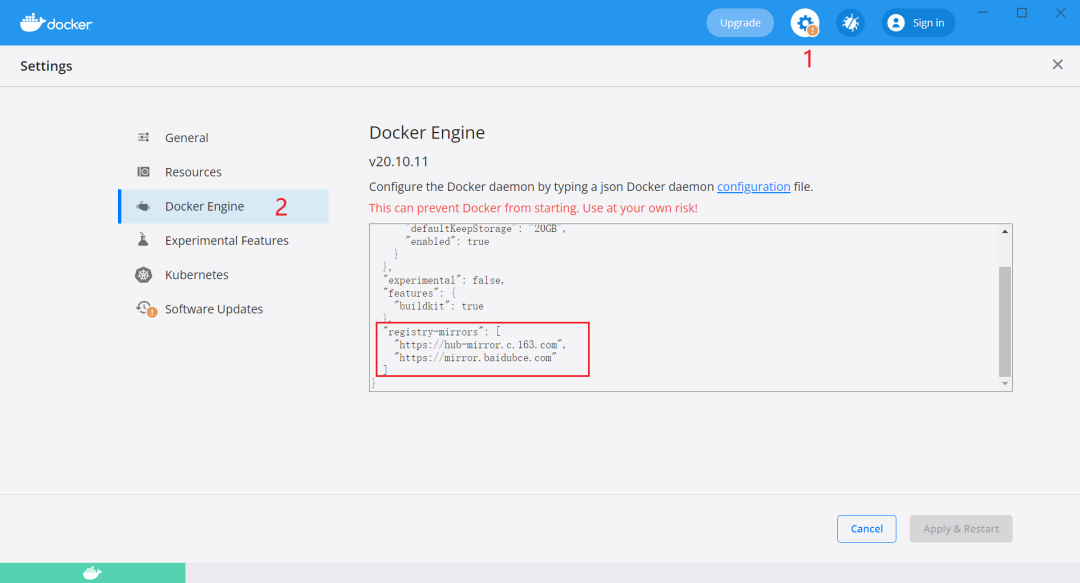Click the Upgrade button

point(740,23)
